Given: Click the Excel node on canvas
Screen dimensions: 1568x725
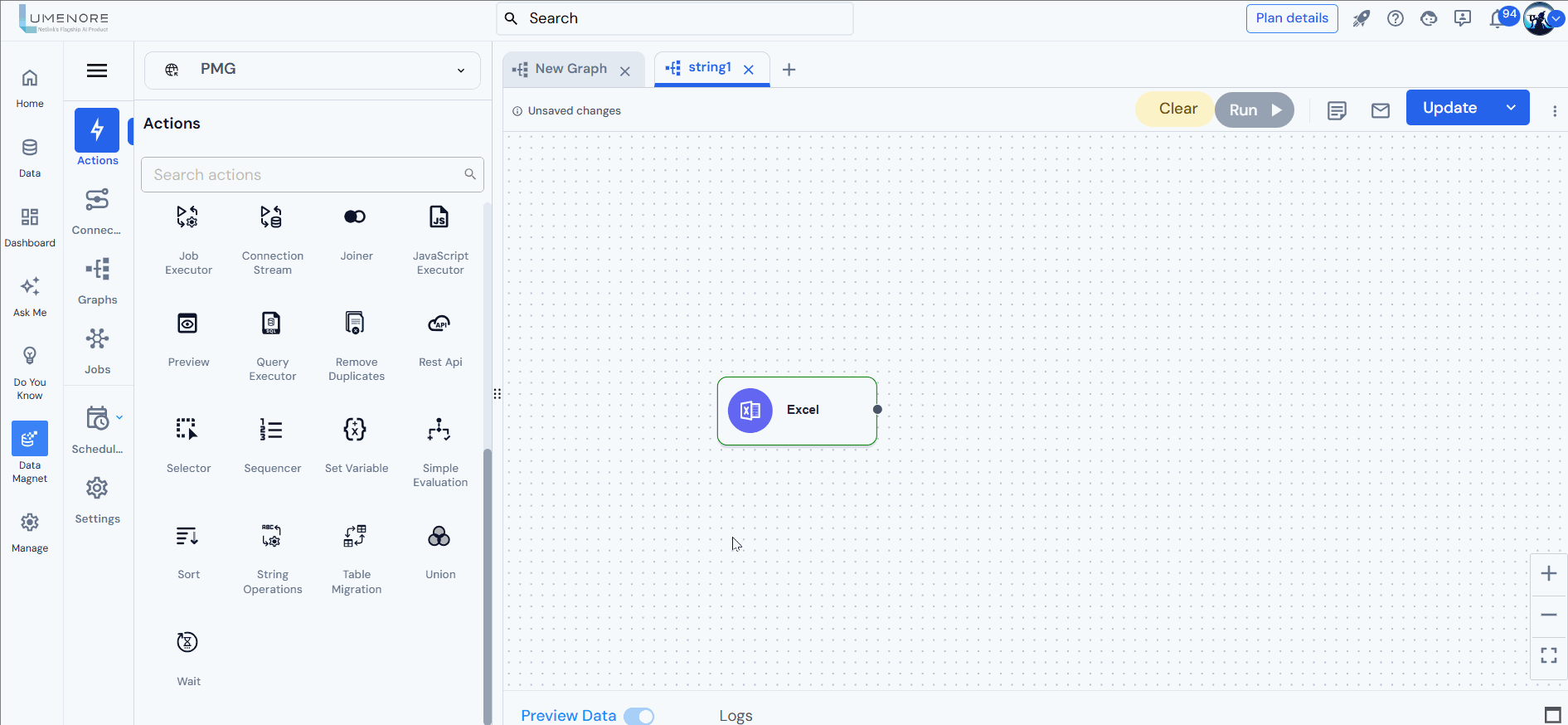Looking at the screenshot, I should (797, 411).
